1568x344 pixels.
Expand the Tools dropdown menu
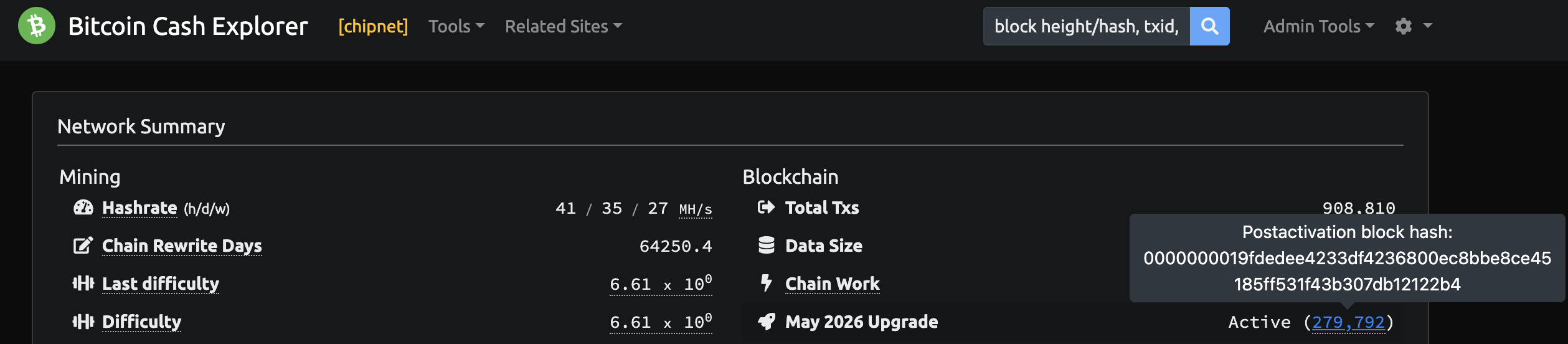456,26
